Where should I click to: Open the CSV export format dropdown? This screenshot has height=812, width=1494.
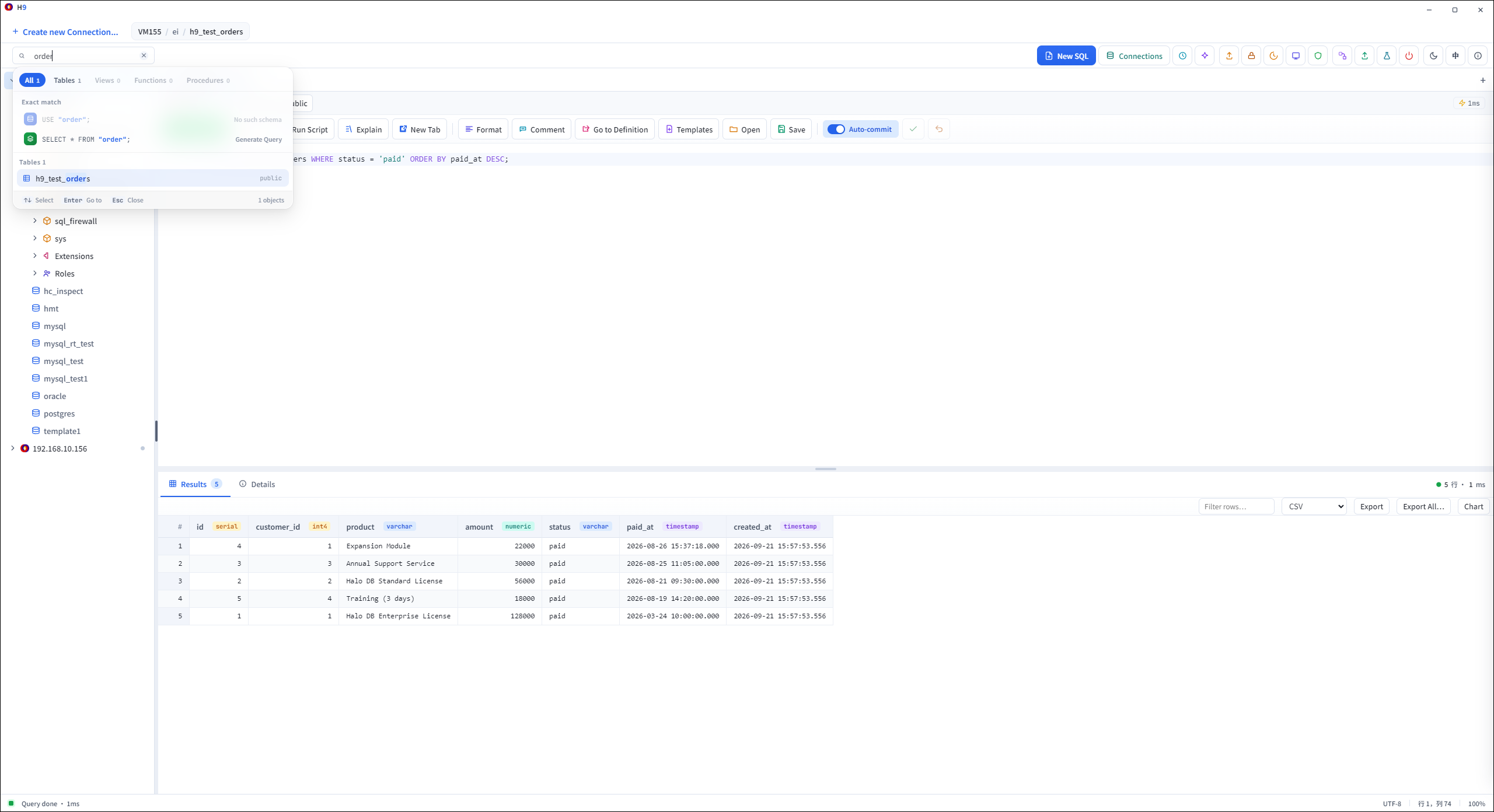[1314, 506]
